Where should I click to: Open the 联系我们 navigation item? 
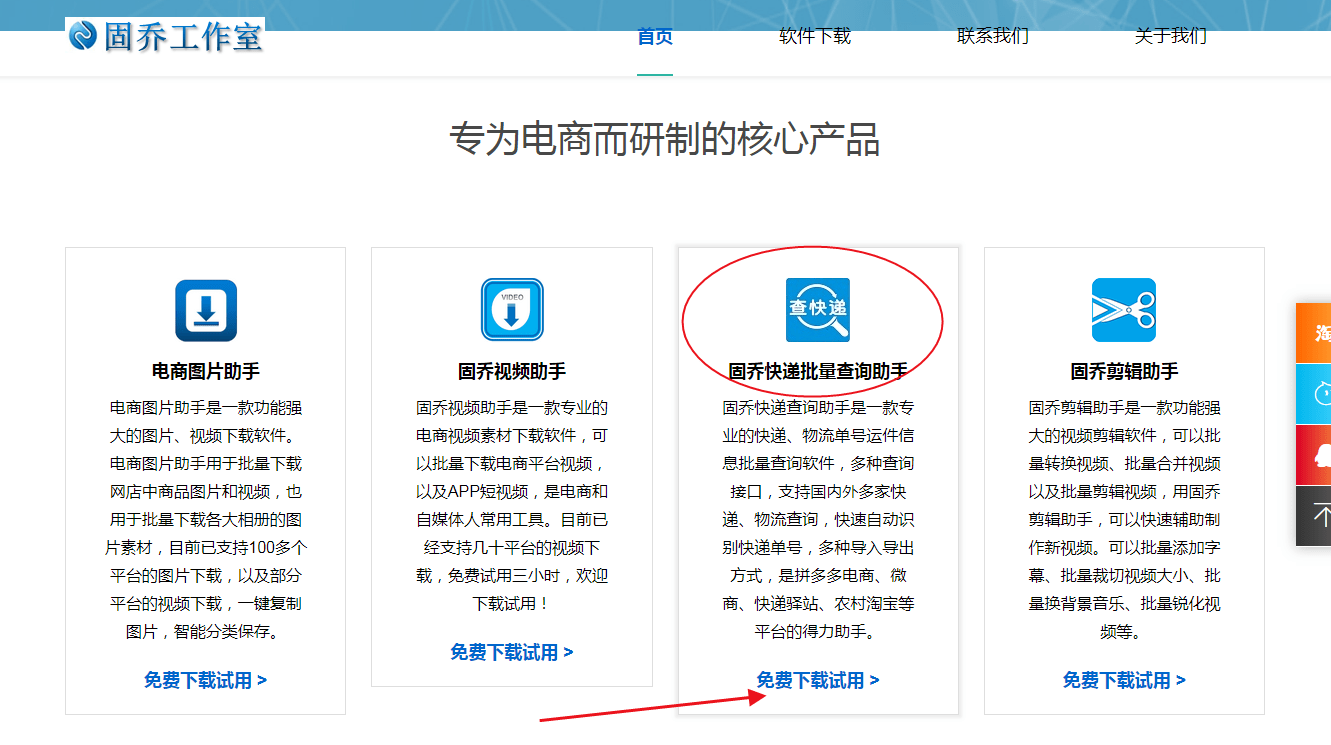[x=993, y=37]
